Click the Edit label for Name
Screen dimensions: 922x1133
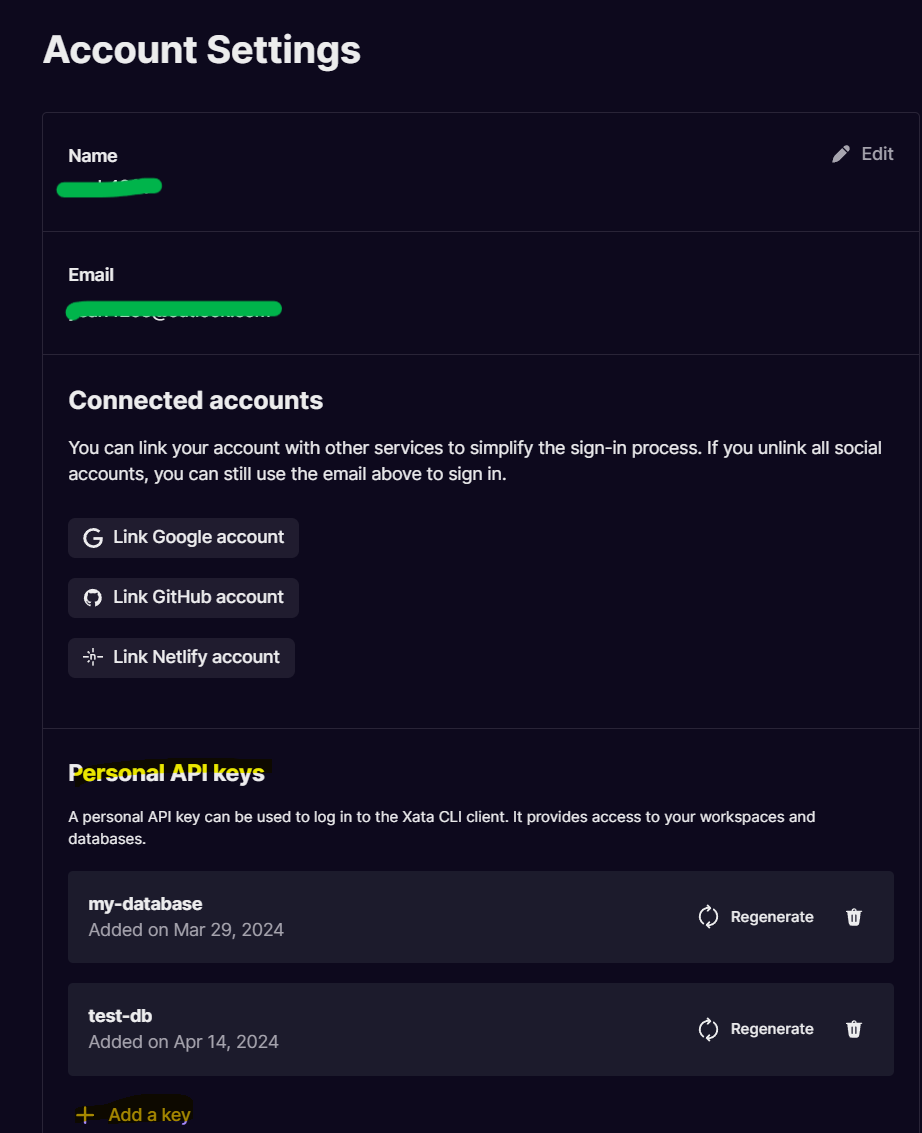(877, 154)
